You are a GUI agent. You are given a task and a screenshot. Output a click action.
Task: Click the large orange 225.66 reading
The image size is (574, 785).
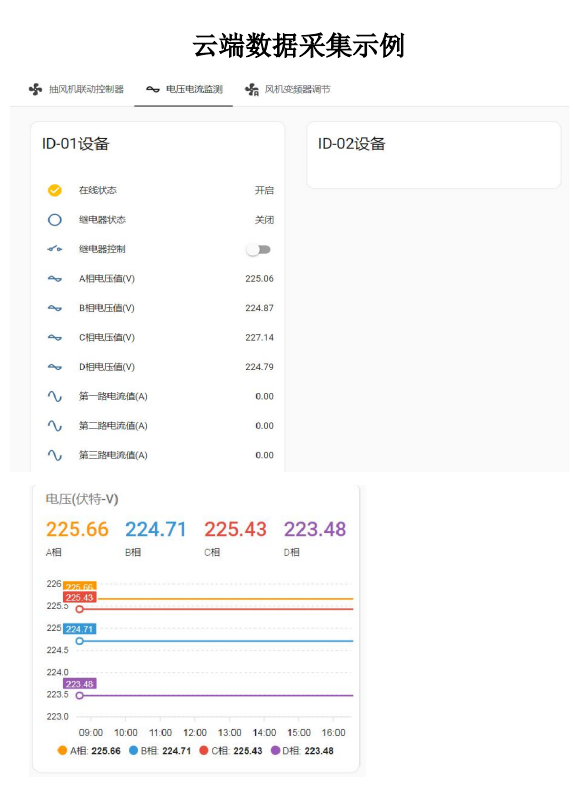(77, 529)
